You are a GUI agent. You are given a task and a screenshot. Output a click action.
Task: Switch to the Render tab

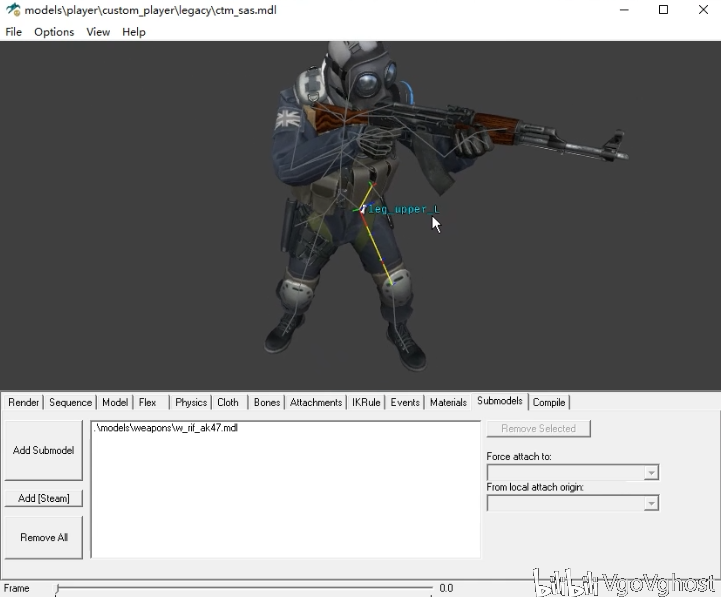(23, 402)
